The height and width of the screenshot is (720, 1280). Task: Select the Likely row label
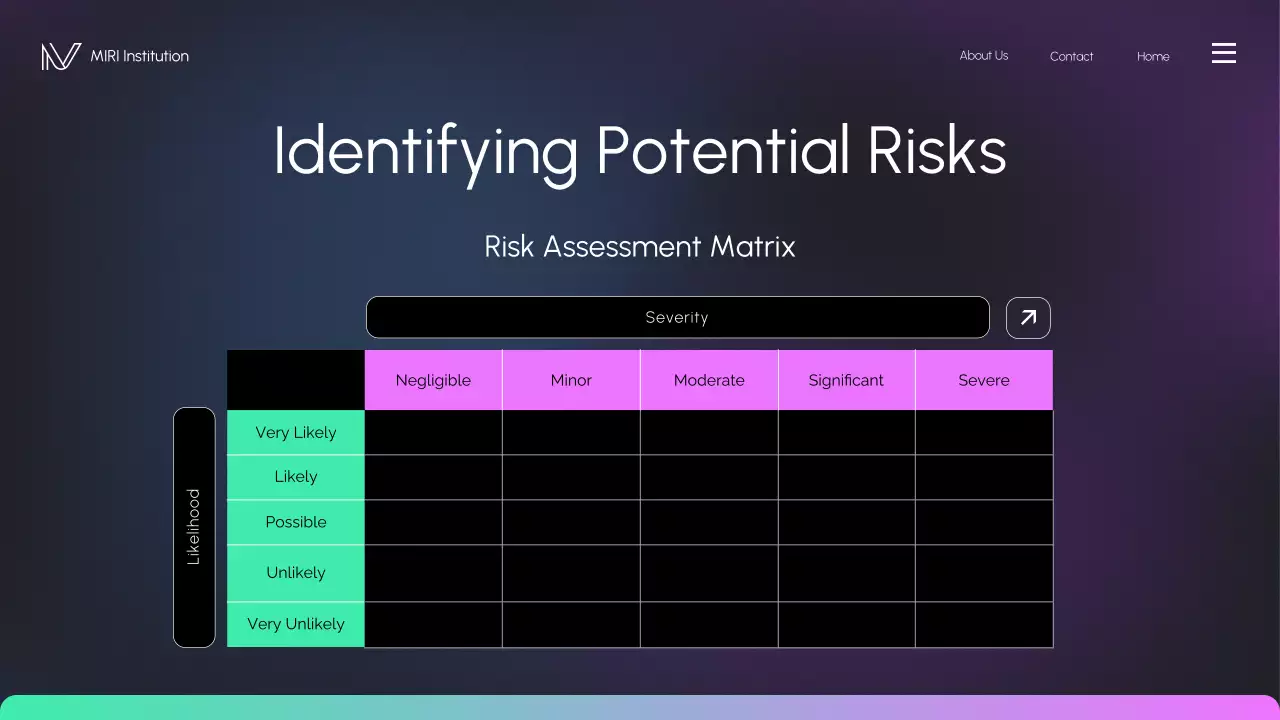click(295, 477)
